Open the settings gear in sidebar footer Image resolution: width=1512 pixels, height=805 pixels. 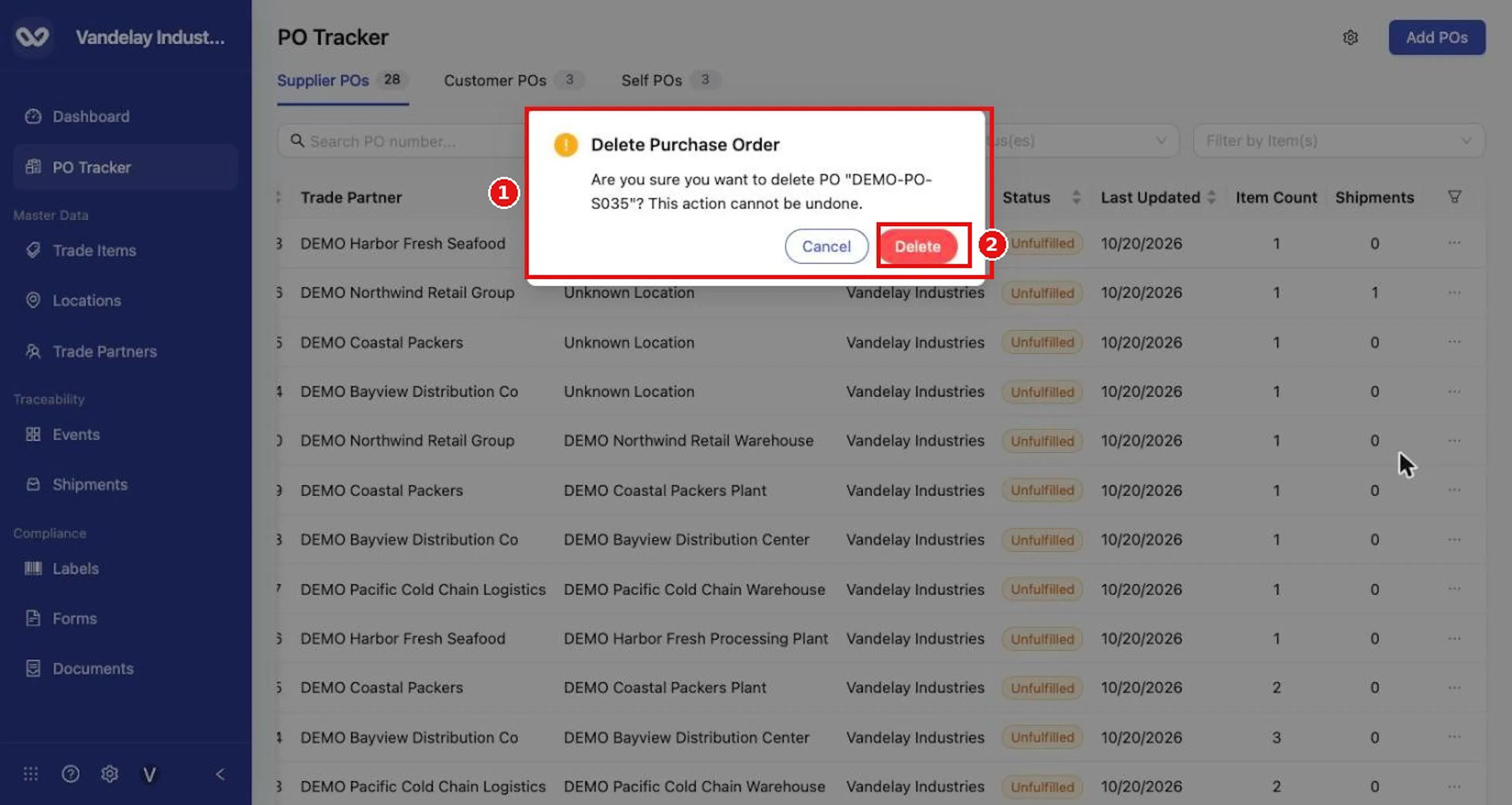(x=110, y=774)
